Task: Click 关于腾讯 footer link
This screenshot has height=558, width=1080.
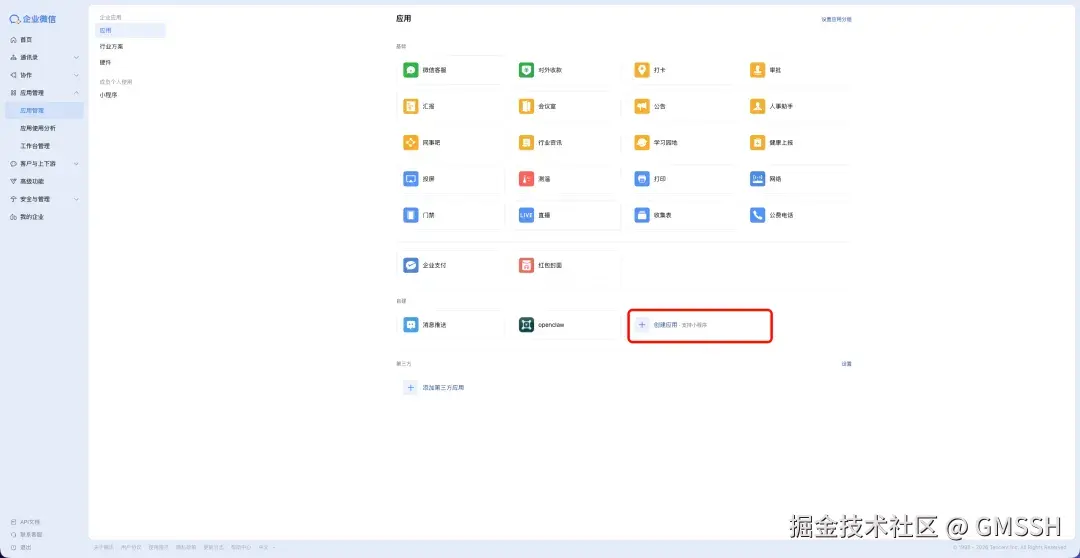Action: [103, 548]
